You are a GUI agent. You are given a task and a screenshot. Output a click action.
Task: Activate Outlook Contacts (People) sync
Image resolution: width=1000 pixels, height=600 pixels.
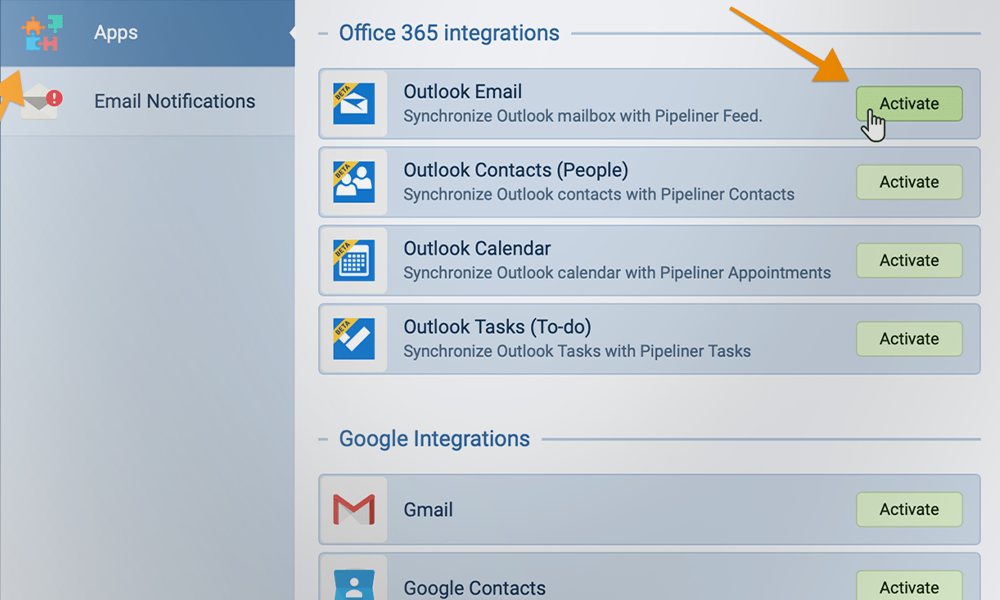(x=909, y=182)
